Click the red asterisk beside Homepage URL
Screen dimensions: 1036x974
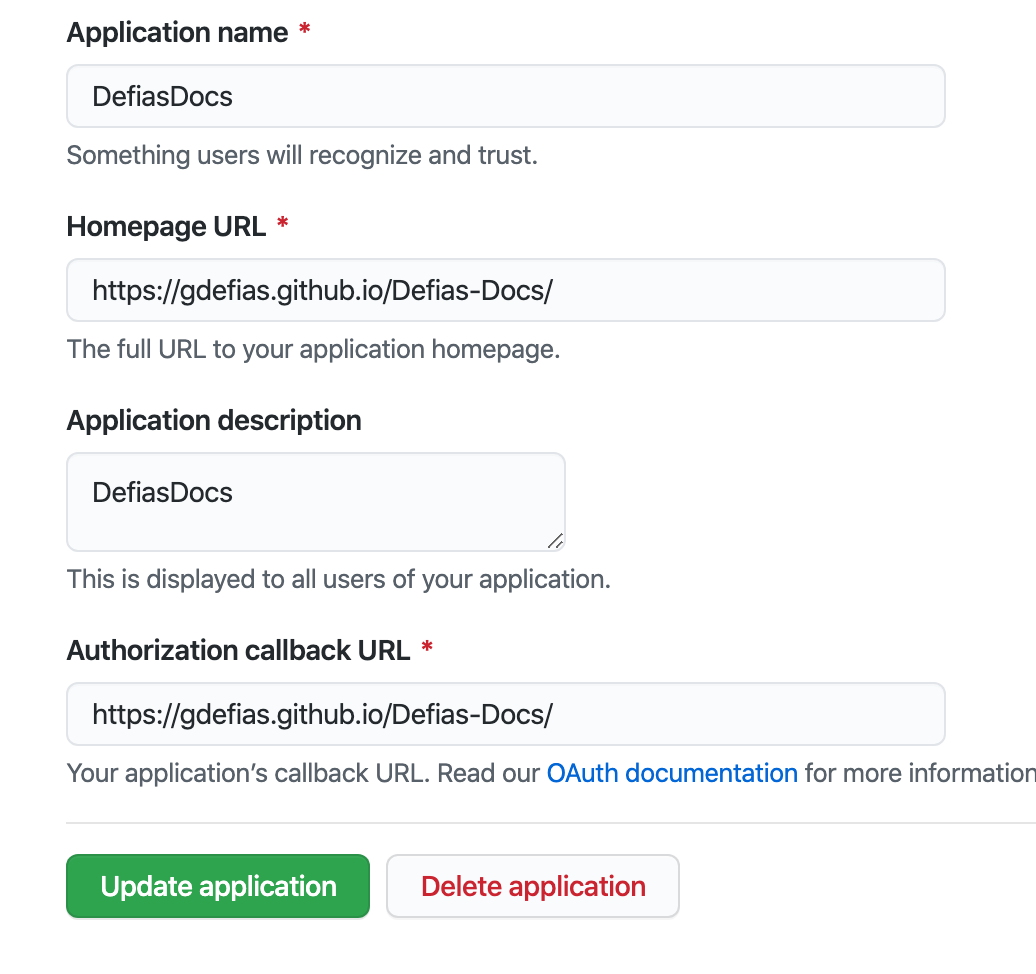coord(281,224)
